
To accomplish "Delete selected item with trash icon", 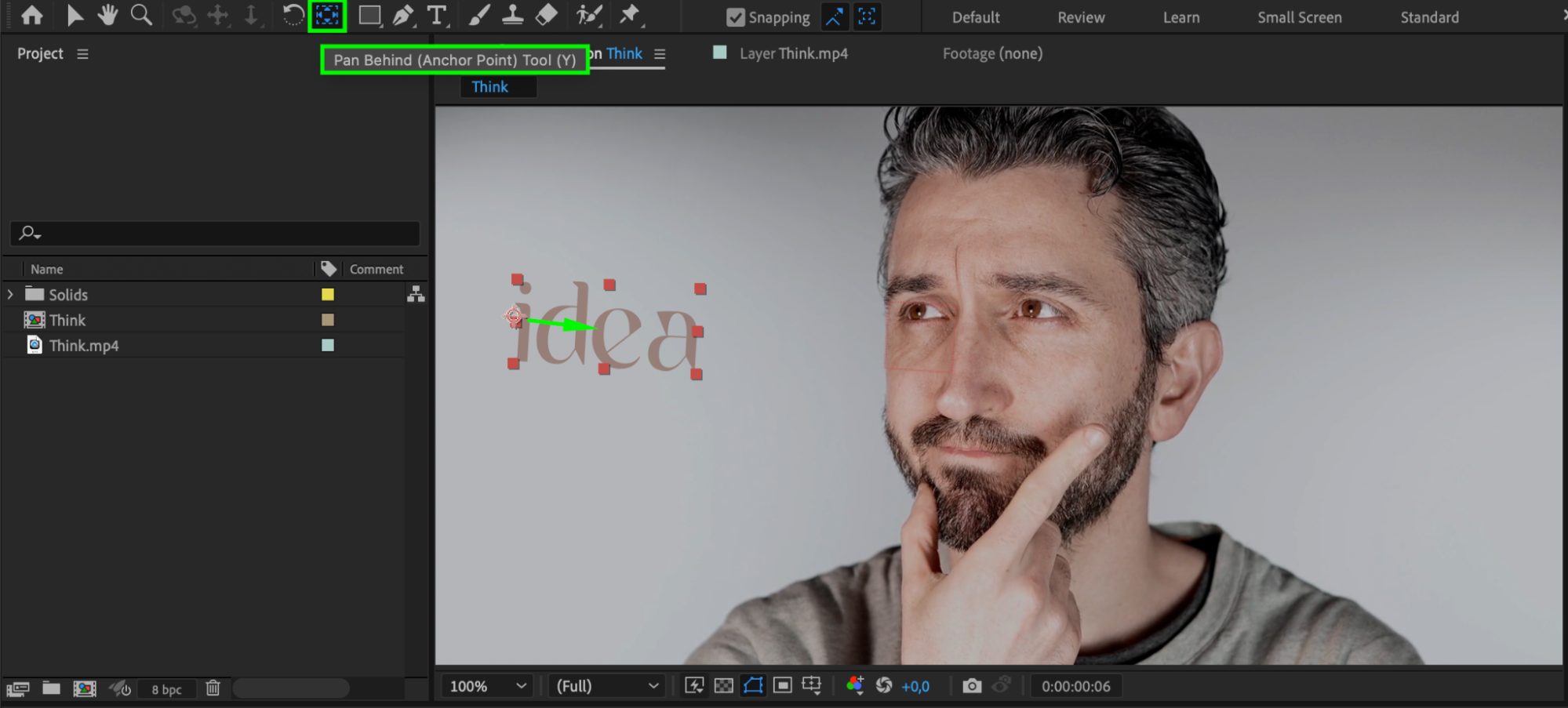I will (x=213, y=688).
